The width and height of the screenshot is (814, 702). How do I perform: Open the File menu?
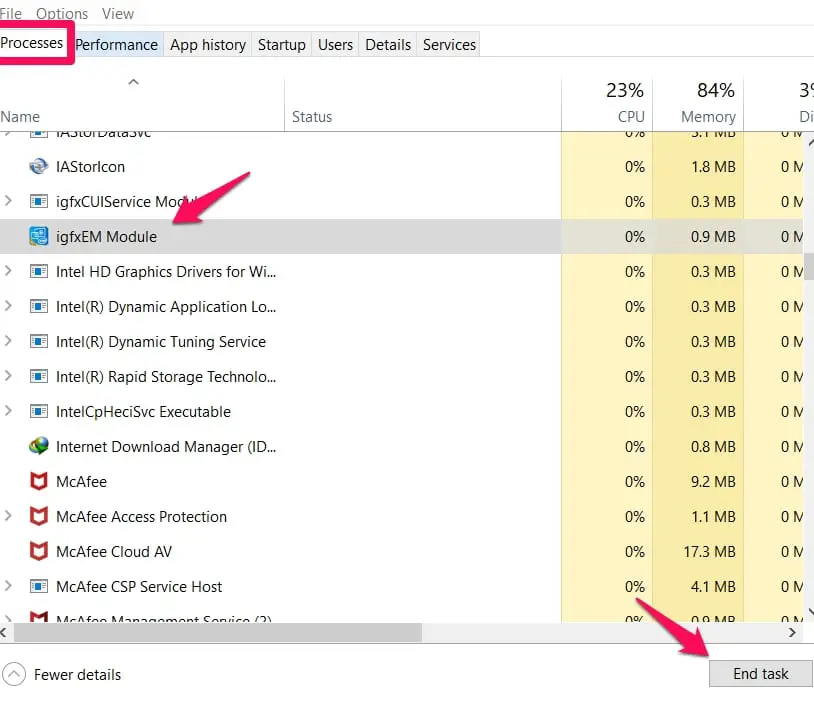(x=10, y=14)
